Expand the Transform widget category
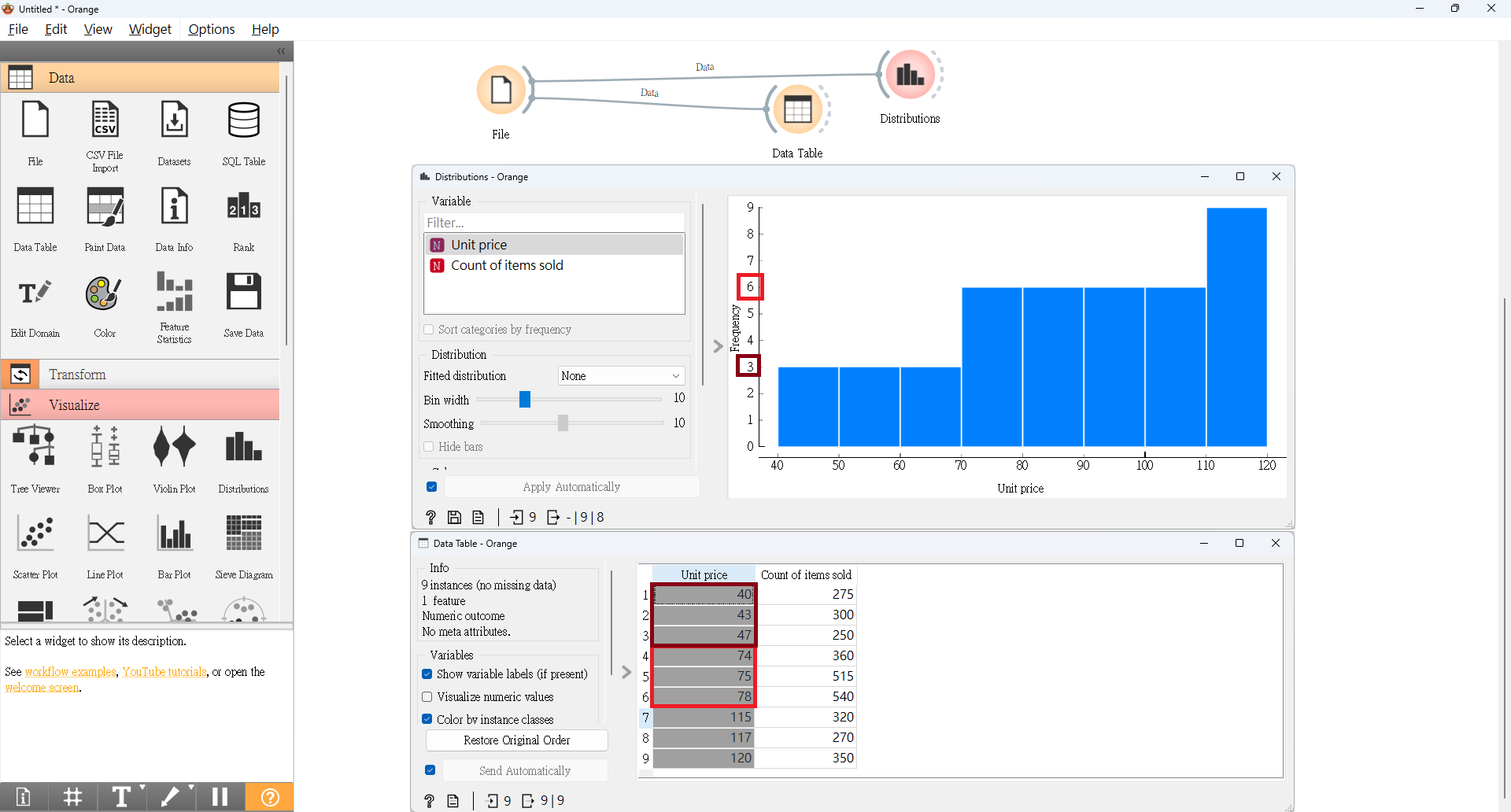 click(x=77, y=375)
